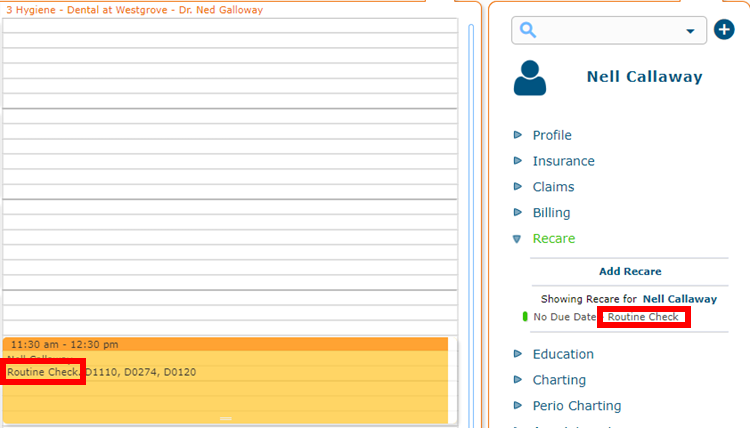Click the Nell Callaway patient name heading

[644, 77]
